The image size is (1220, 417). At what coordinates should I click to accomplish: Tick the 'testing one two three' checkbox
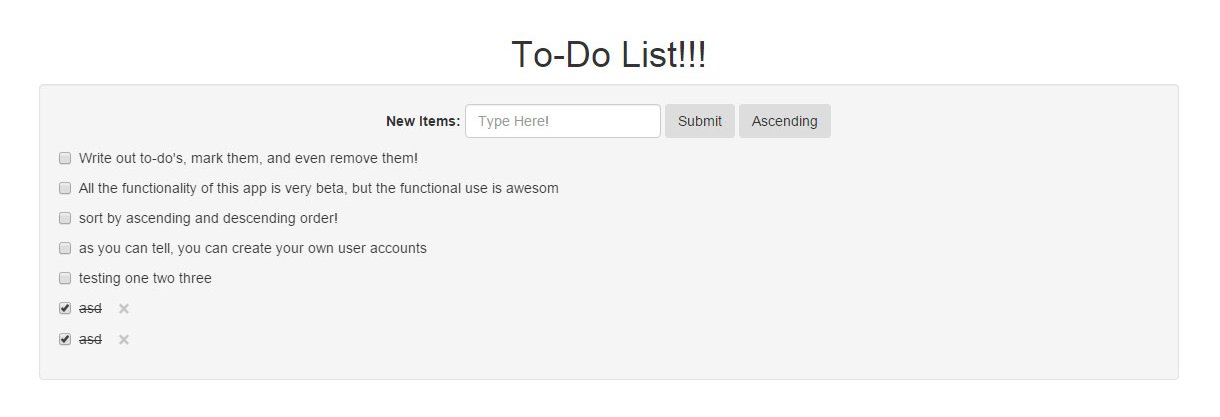coord(65,278)
